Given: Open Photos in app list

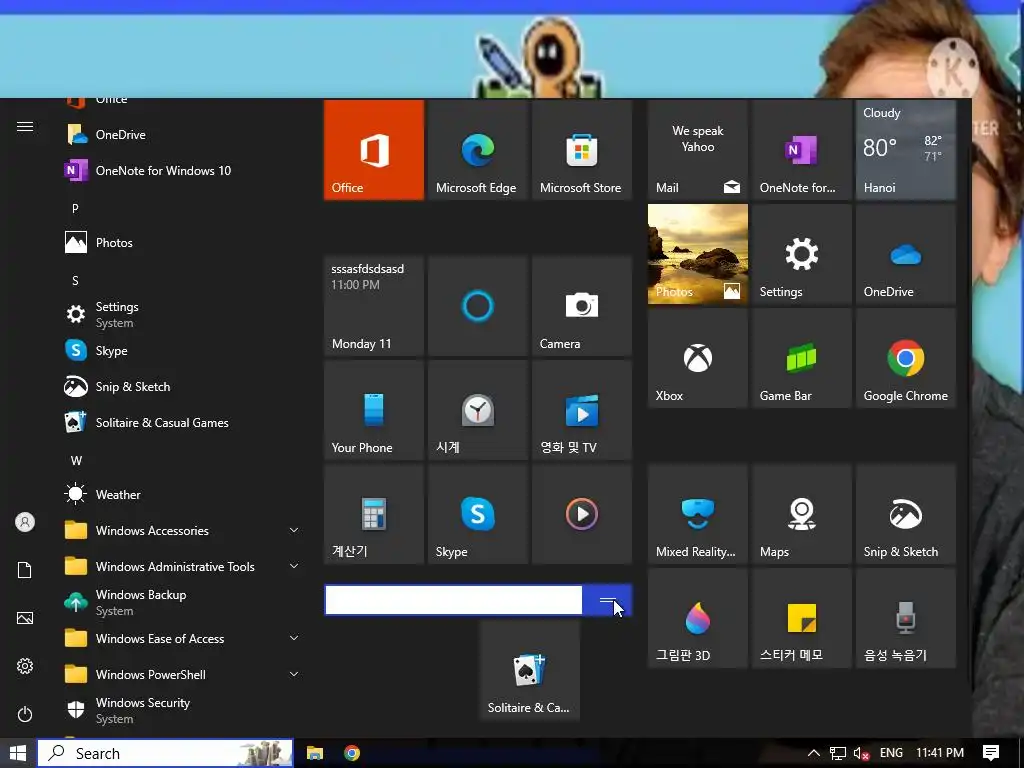Looking at the screenshot, I should pos(182,242).
